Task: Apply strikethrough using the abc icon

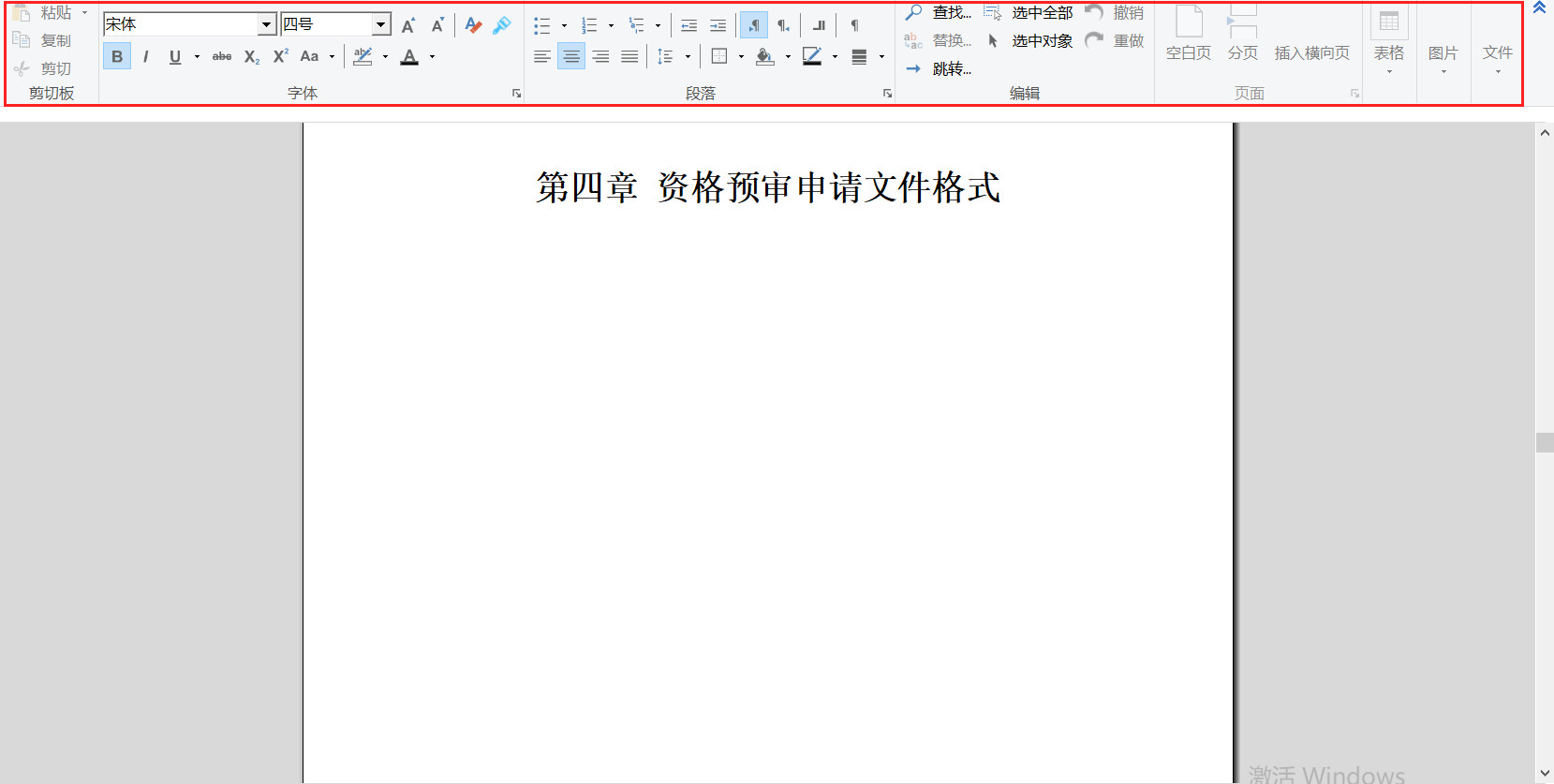Action: 222,57
